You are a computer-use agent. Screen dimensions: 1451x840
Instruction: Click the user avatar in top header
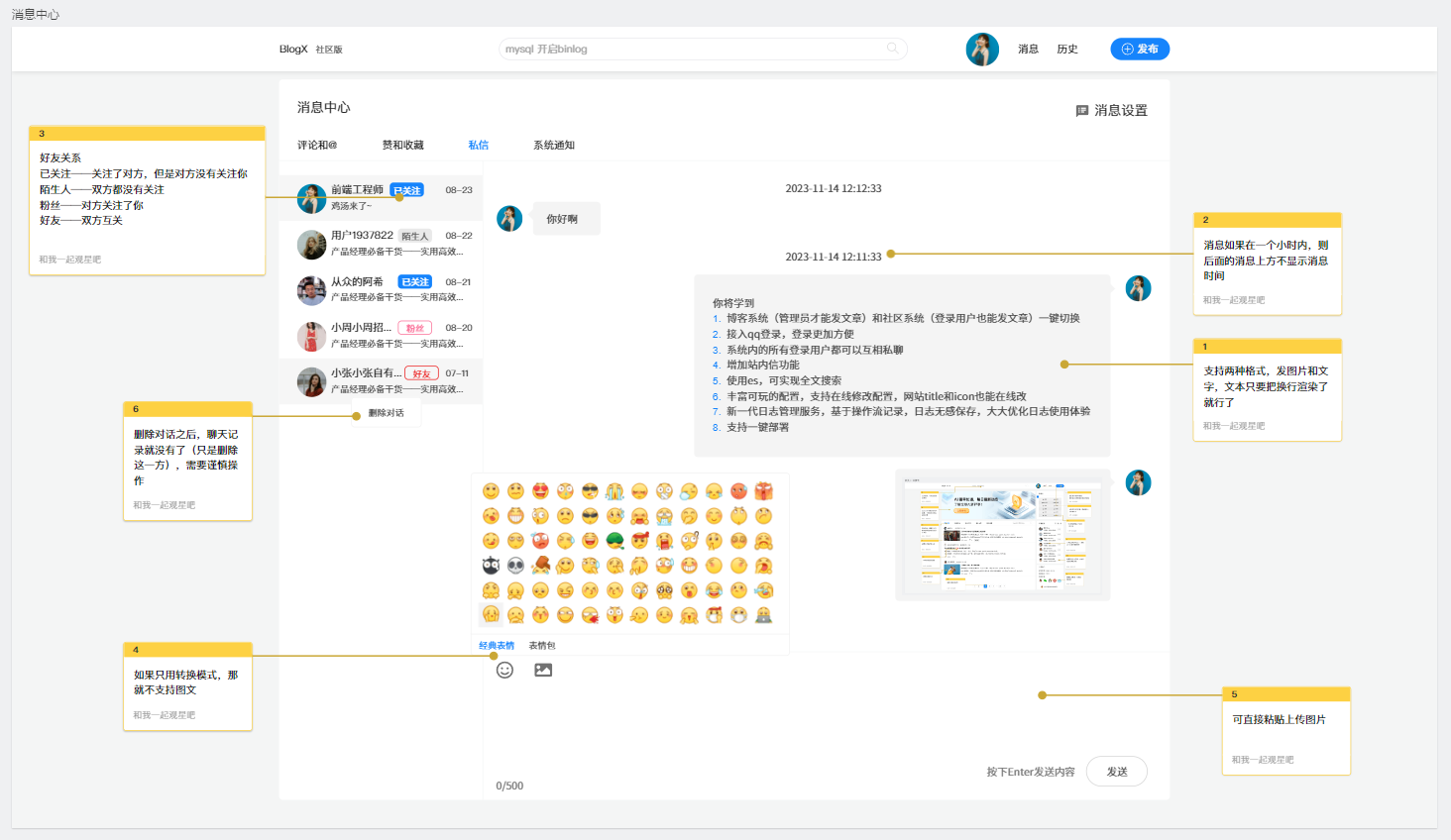[x=982, y=49]
